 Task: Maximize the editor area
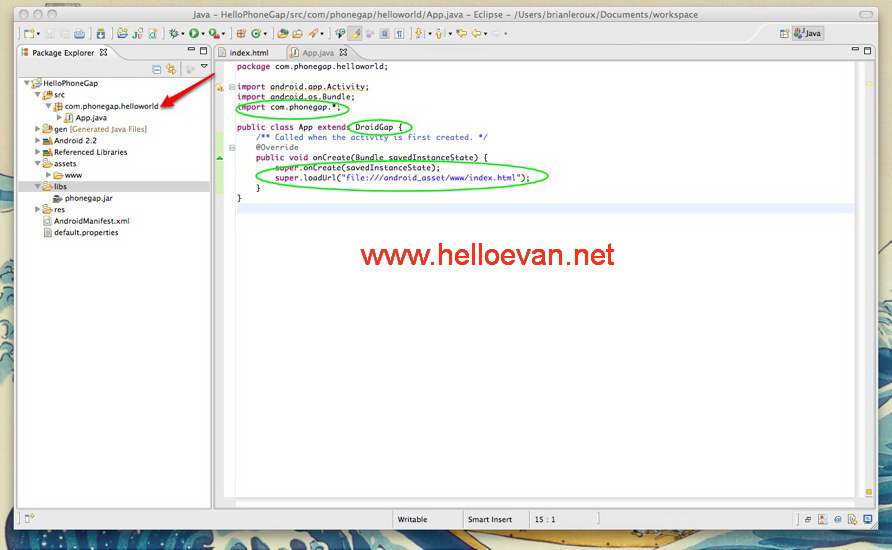[x=868, y=51]
